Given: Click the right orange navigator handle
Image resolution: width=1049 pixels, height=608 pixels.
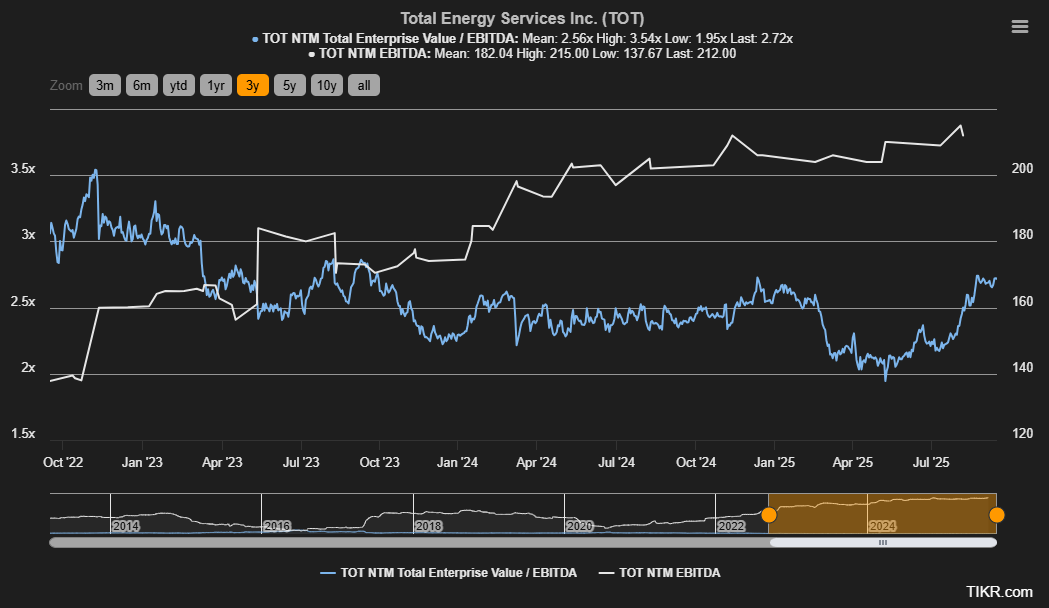Looking at the screenshot, I should pyautogui.click(x=997, y=514).
